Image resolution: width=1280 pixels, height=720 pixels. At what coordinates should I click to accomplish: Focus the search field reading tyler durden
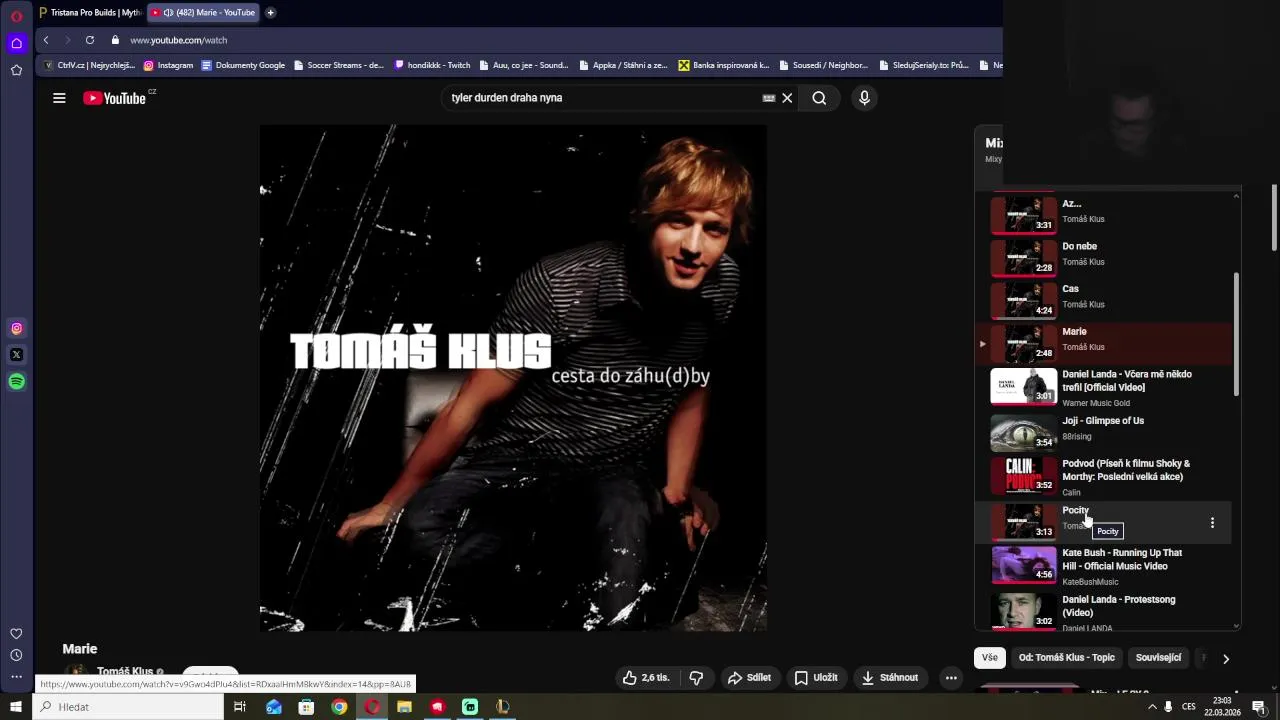(600, 98)
